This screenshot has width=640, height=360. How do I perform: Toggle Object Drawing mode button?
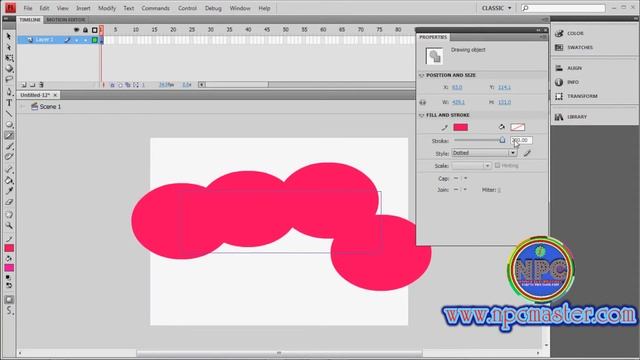coord(9,300)
